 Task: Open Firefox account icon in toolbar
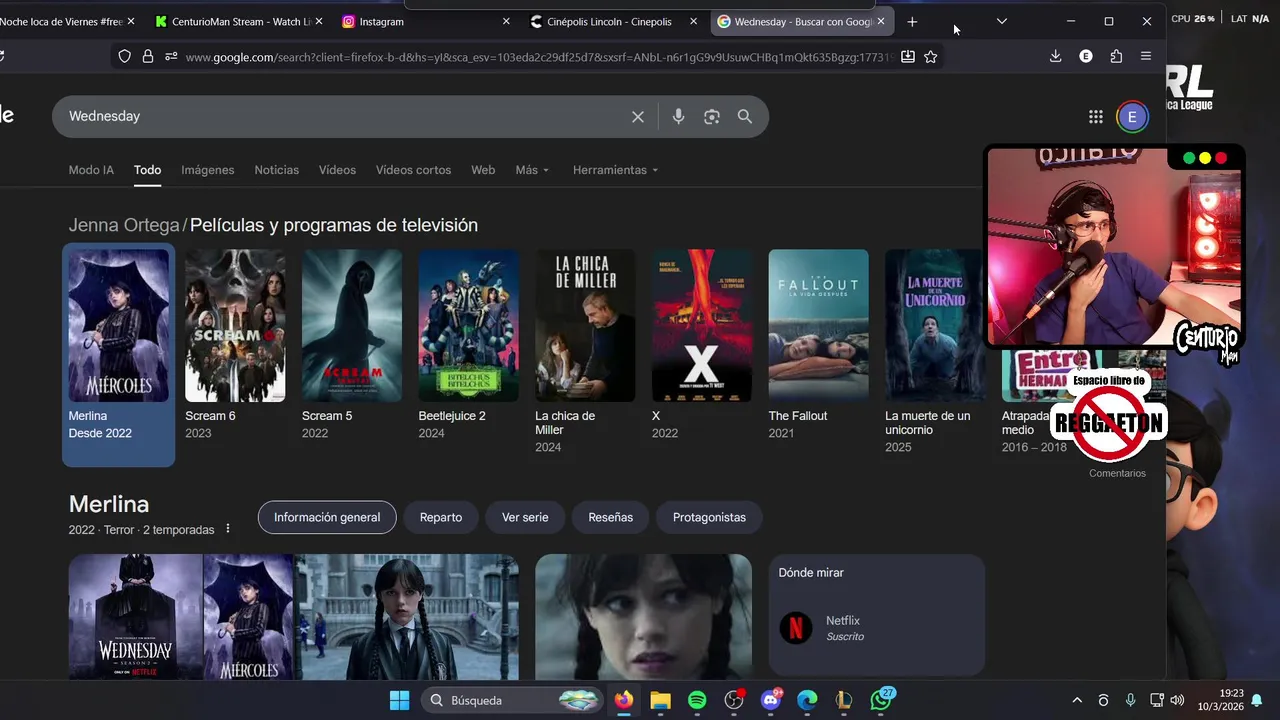point(1086,57)
